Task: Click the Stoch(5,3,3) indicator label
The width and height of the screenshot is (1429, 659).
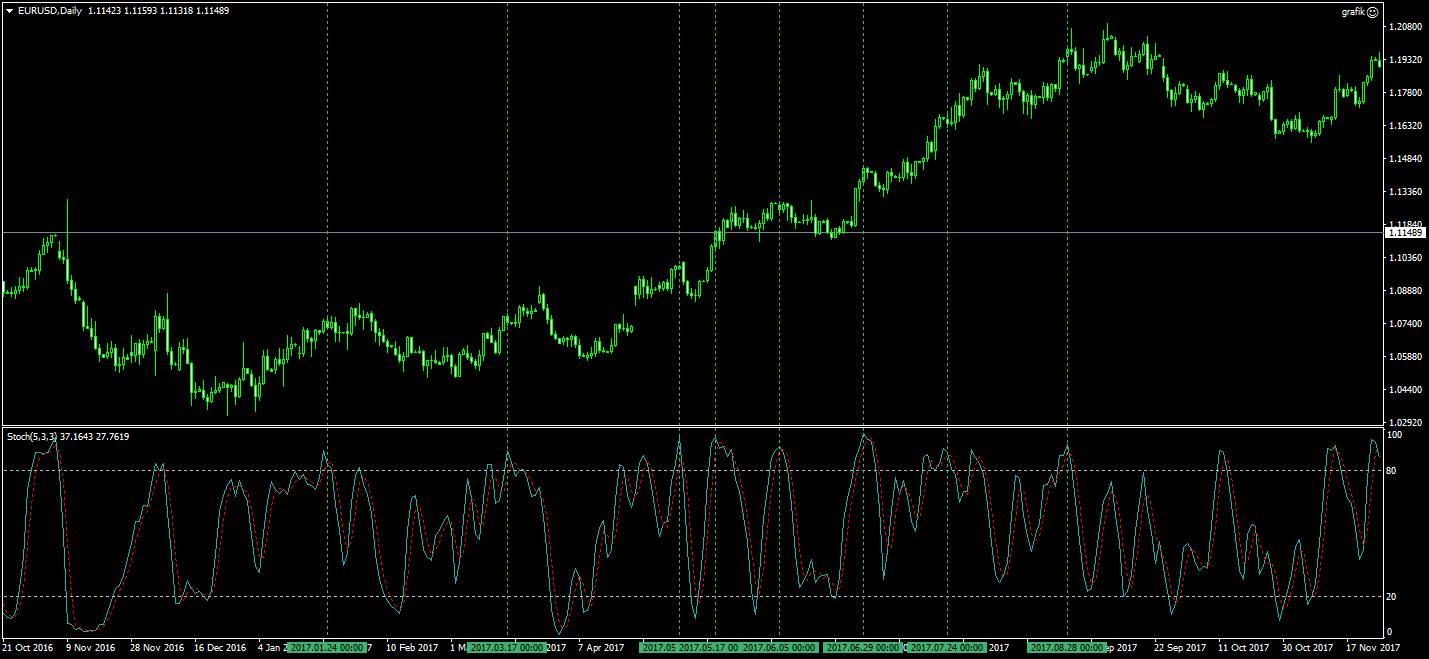Action: pos(32,436)
